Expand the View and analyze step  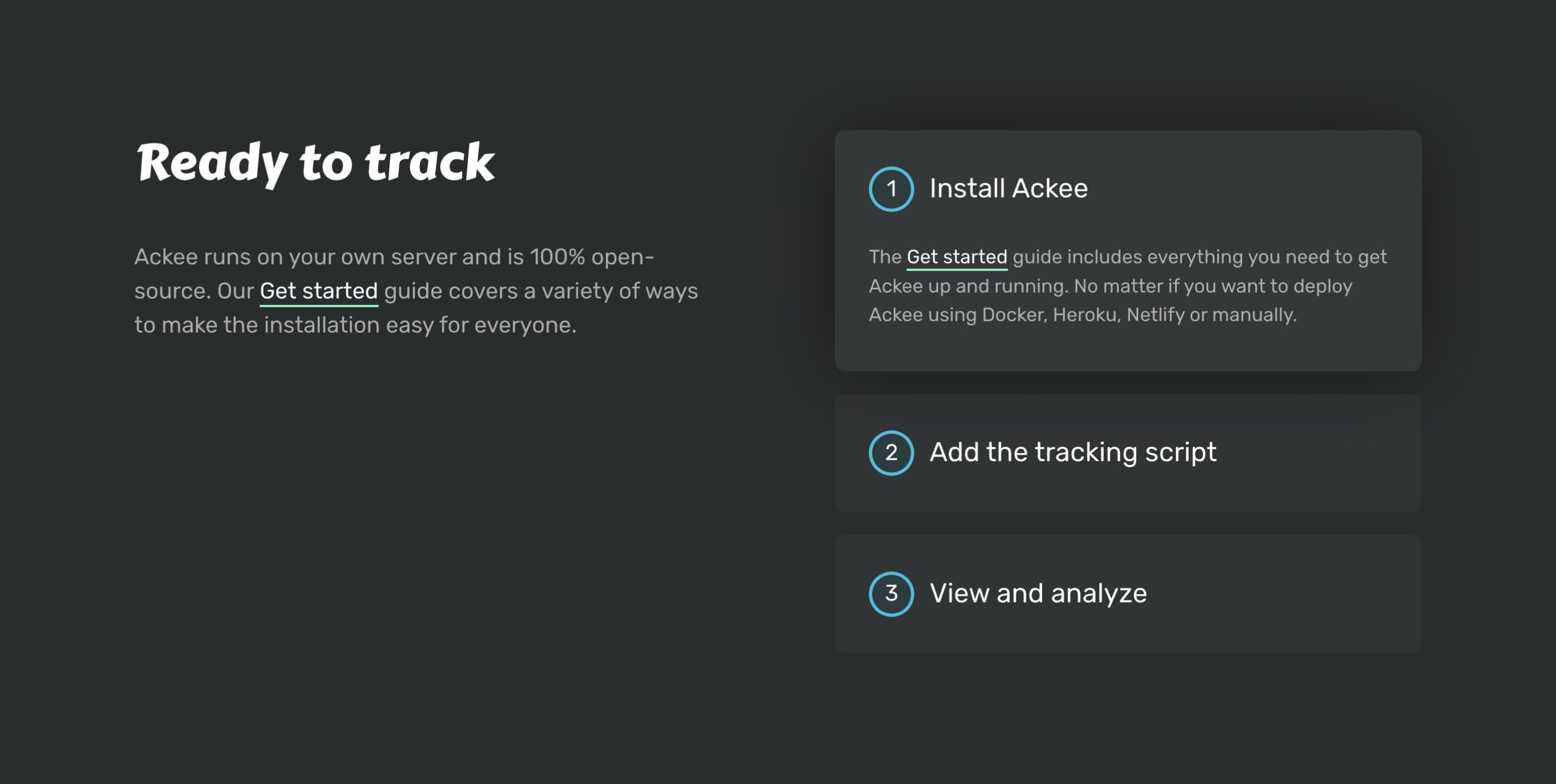(x=1037, y=593)
